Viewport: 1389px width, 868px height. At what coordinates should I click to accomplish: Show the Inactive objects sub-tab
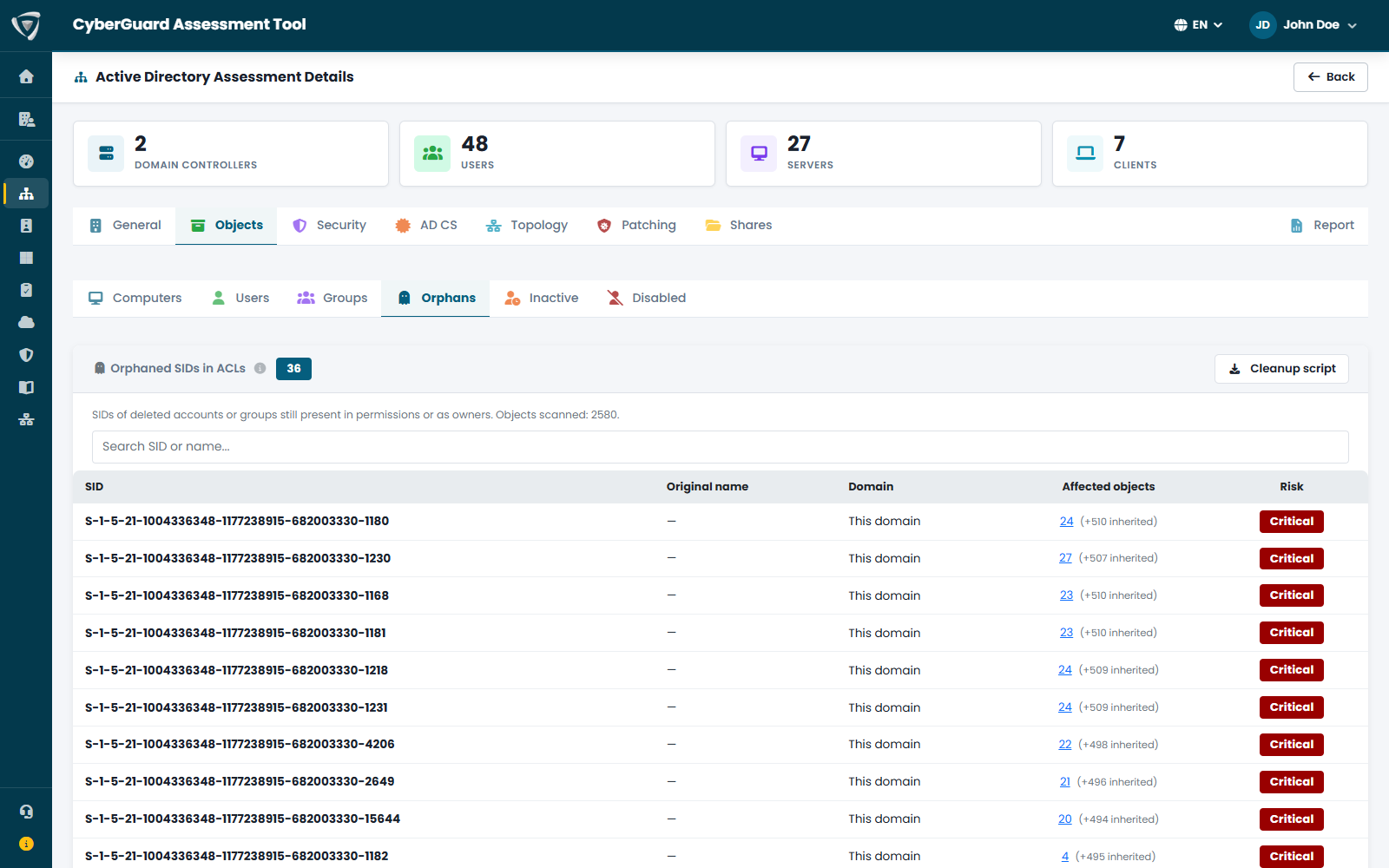pyautogui.click(x=542, y=299)
